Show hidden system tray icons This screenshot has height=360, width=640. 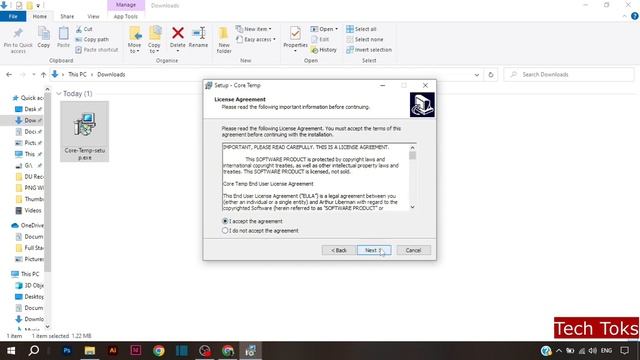(559, 351)
